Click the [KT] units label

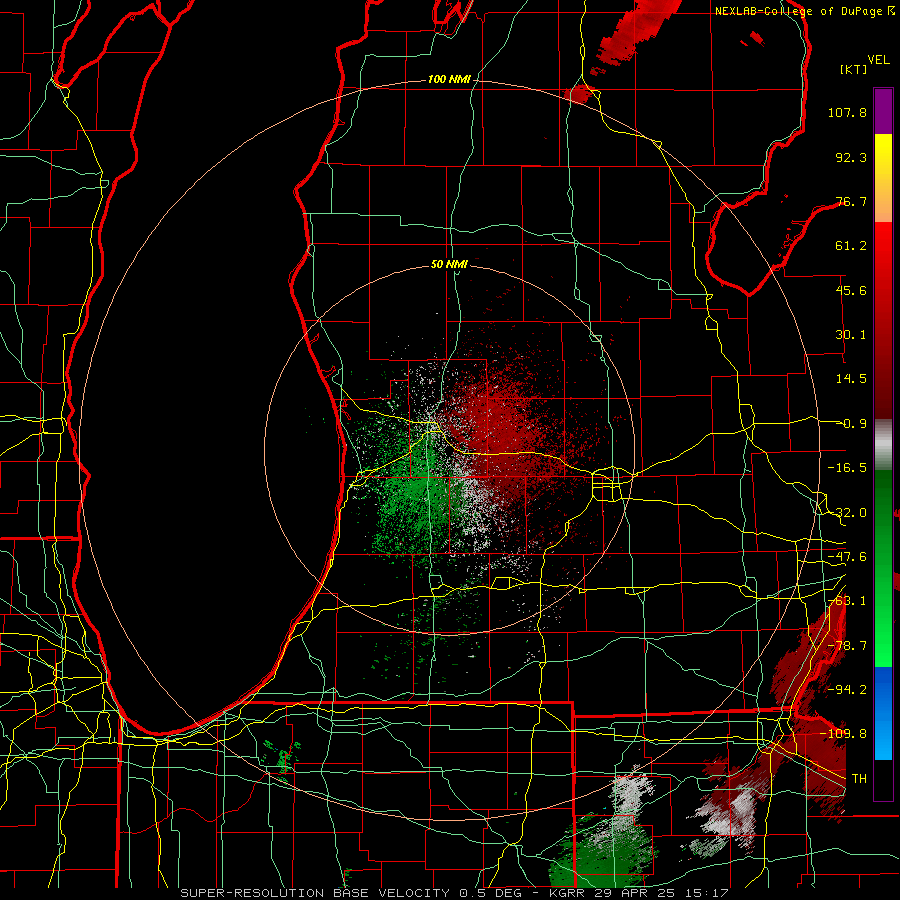(853, 69)
